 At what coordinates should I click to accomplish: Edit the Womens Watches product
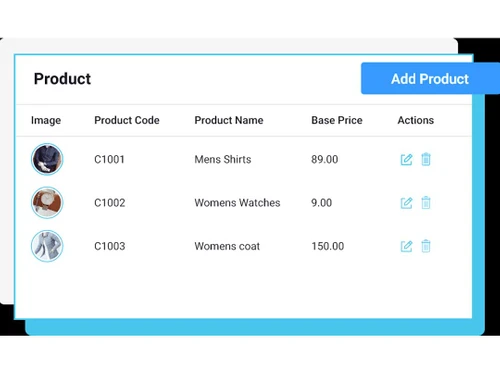pyautogui.click(x=406, y=203)
